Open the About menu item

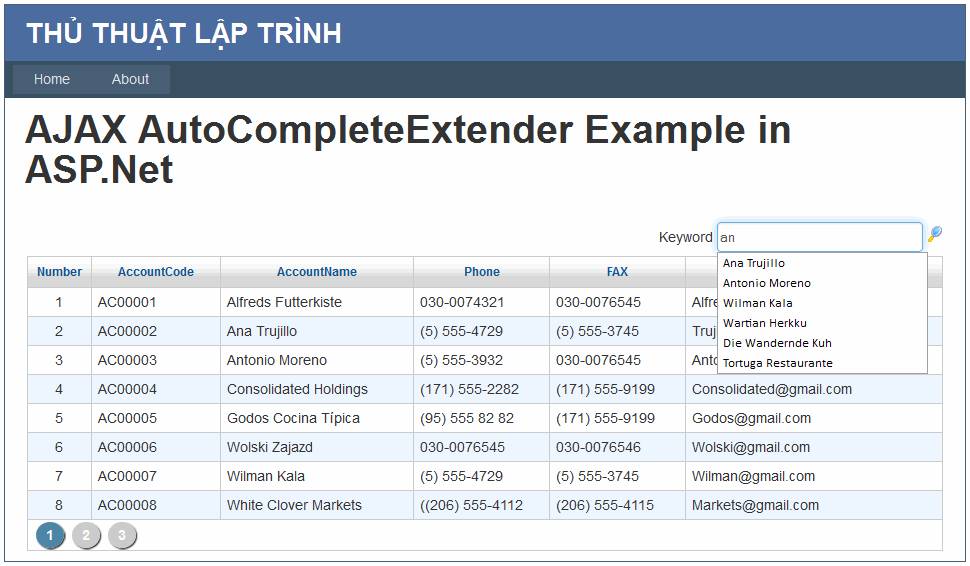[130, 79]
